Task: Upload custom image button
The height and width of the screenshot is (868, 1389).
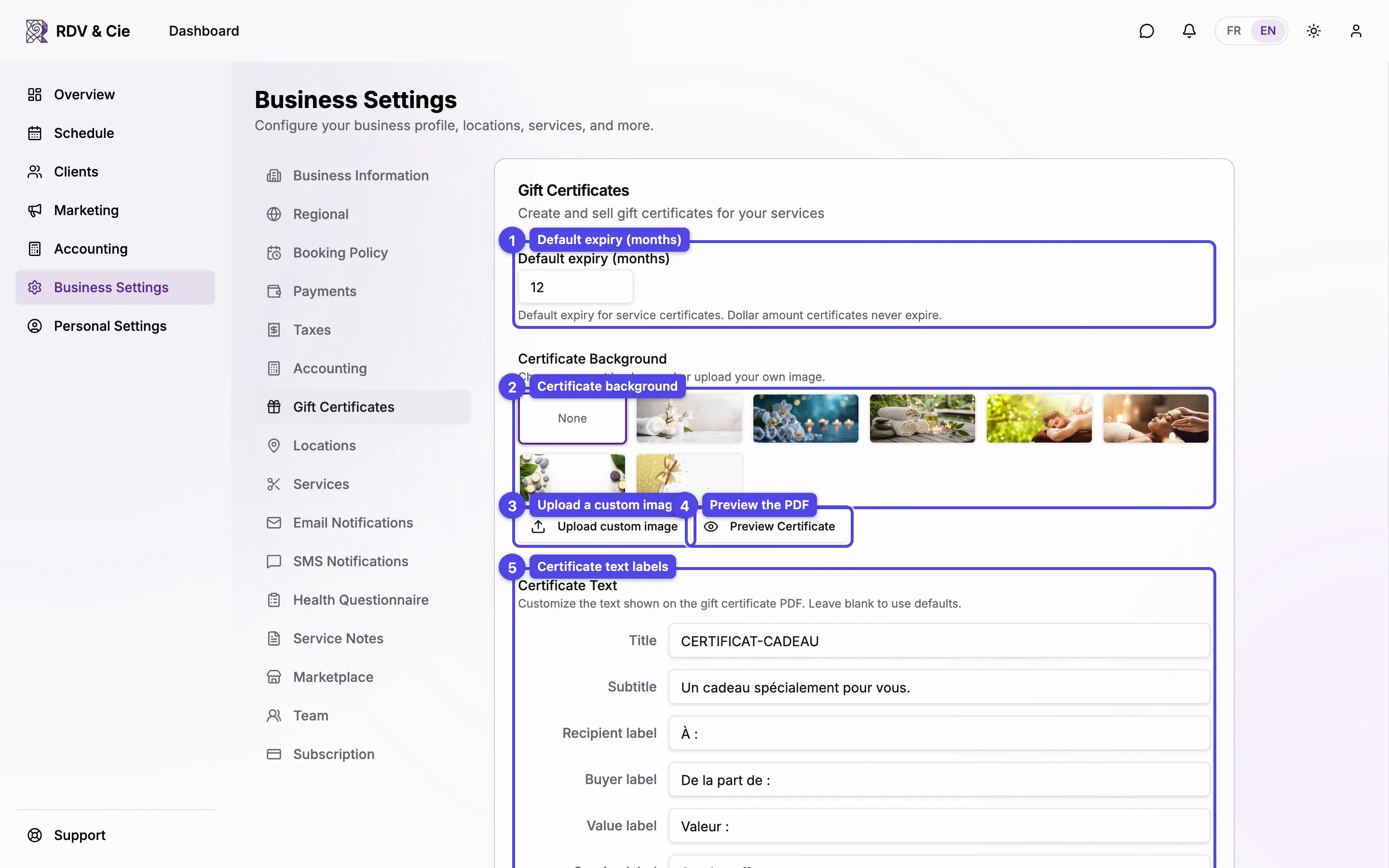Action: pyautogui.click(x=603, y=527)
